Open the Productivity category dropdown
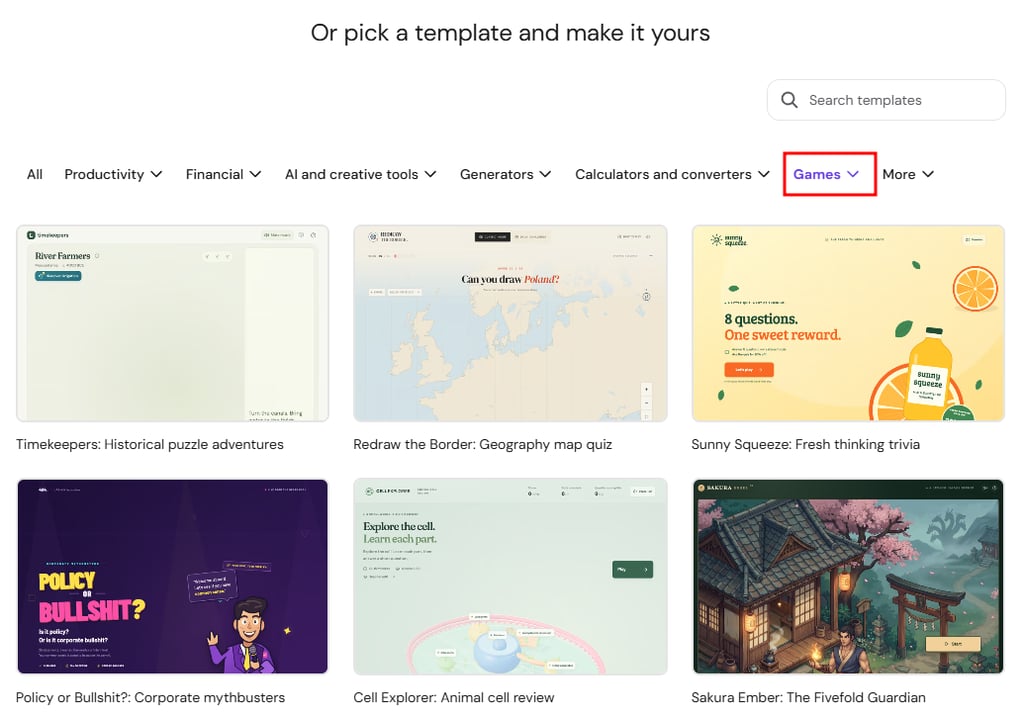This screenshot has height=718, width=1024. coord(113,174)
